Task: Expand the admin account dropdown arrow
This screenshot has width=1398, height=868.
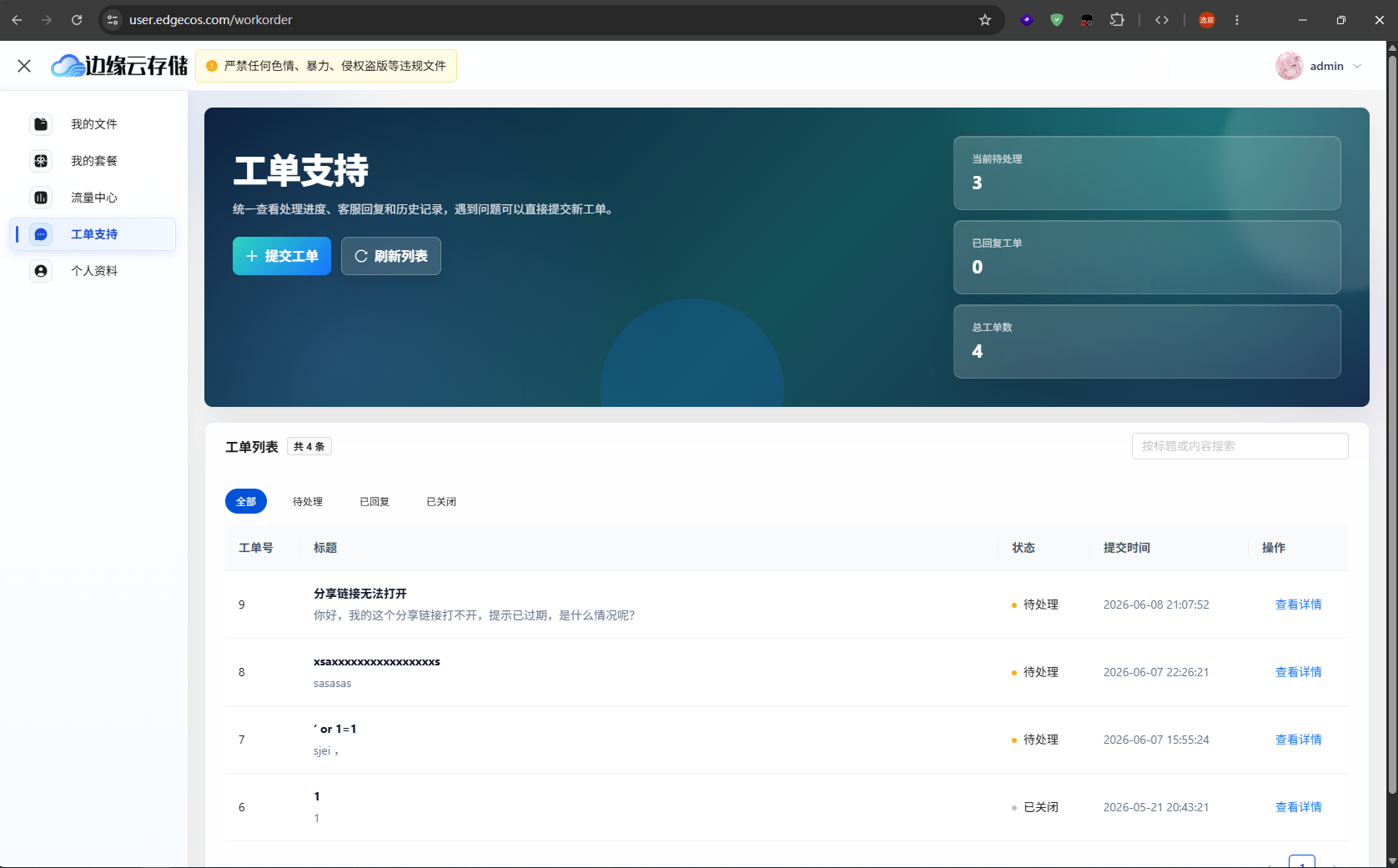Action: point(1357,66)
